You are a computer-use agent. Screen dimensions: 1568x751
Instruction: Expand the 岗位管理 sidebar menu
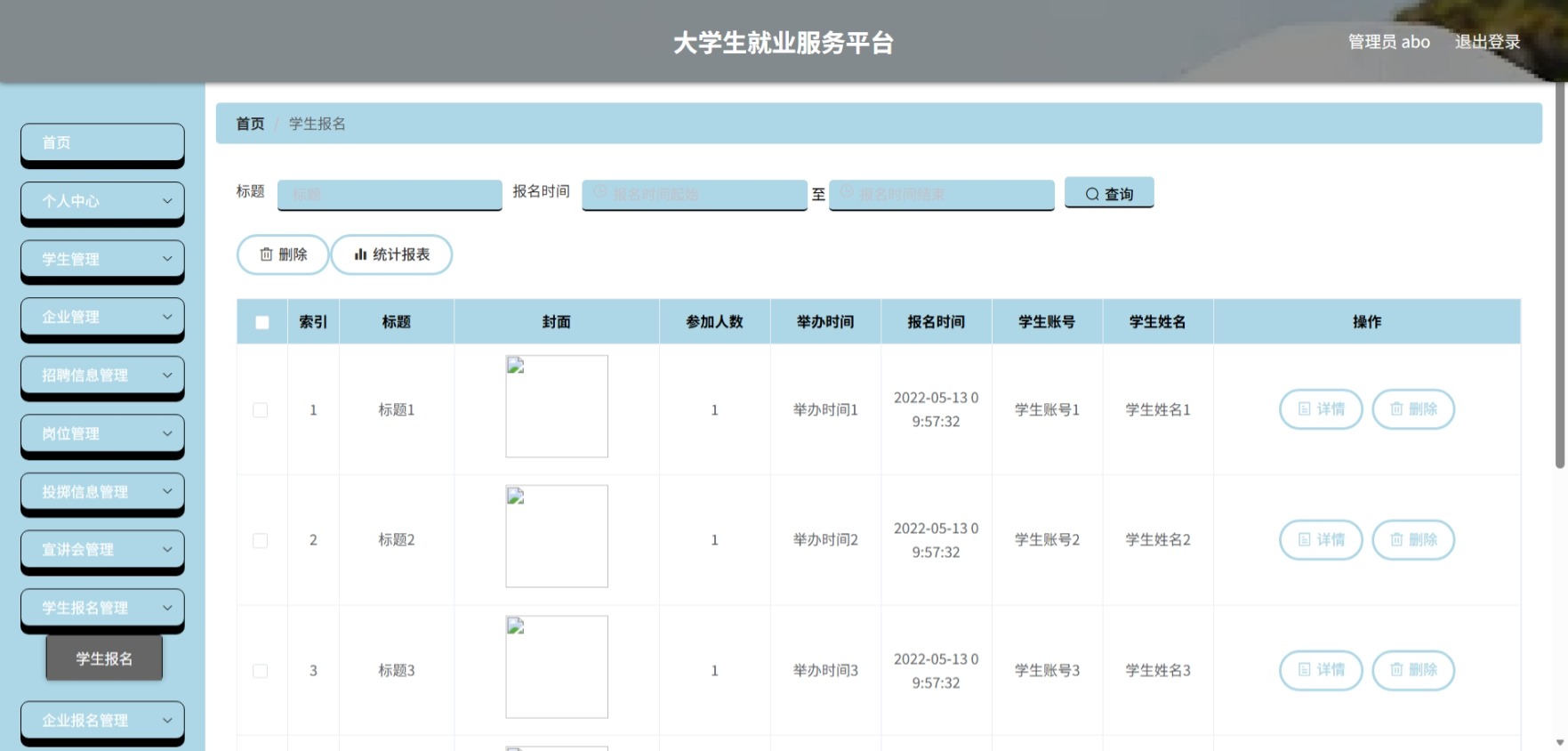[102, 433]
